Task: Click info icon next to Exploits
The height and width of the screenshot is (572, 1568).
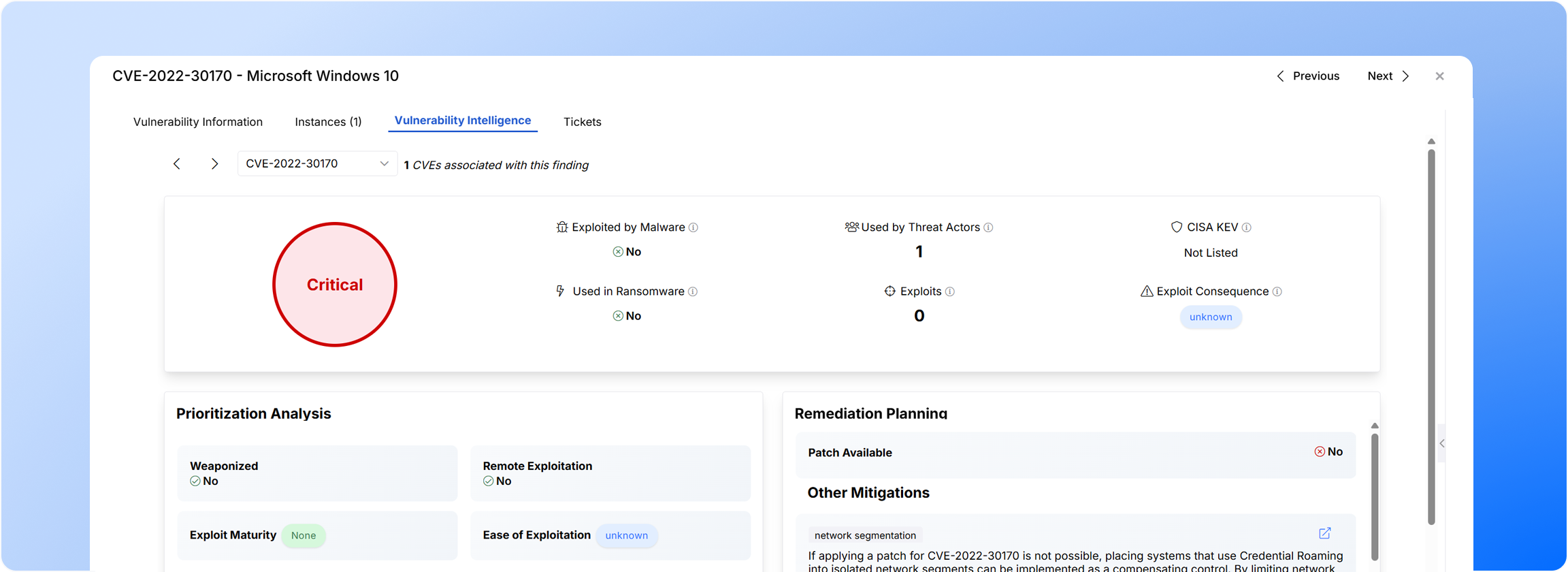Action: click(950, 291)
